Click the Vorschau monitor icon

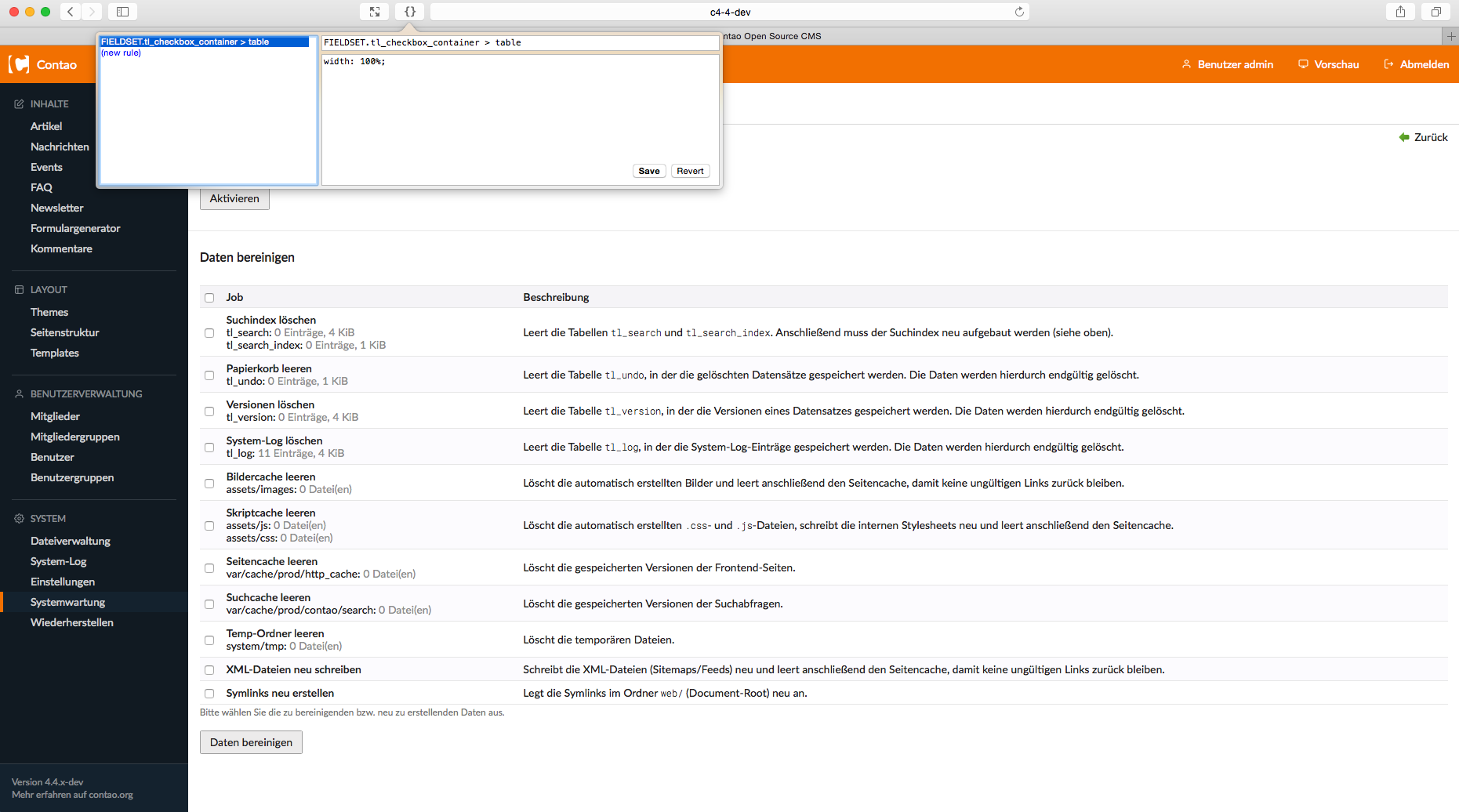coord(1303,64)
